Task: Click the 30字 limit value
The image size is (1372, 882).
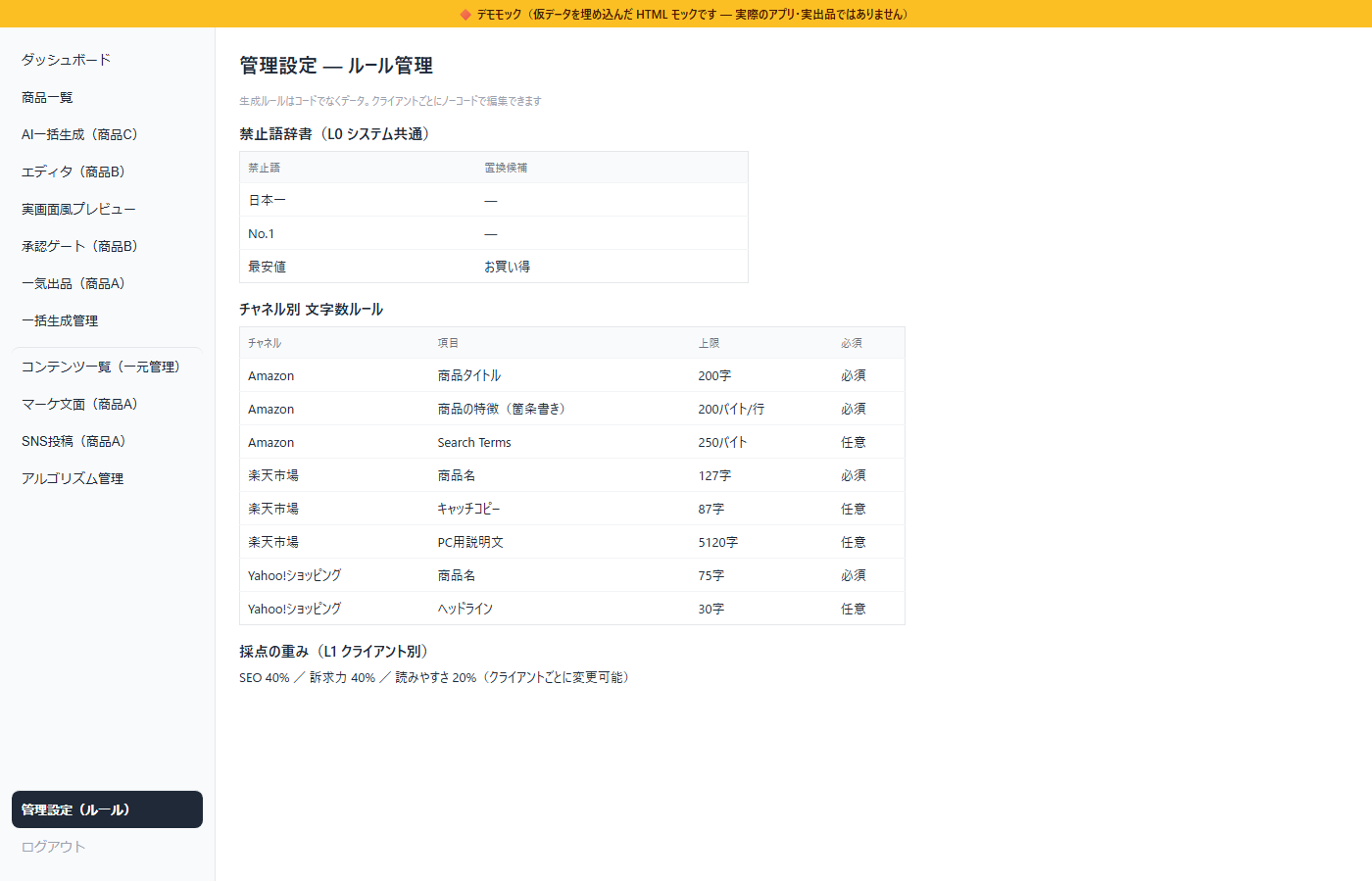Action: [x=711, y=609]
